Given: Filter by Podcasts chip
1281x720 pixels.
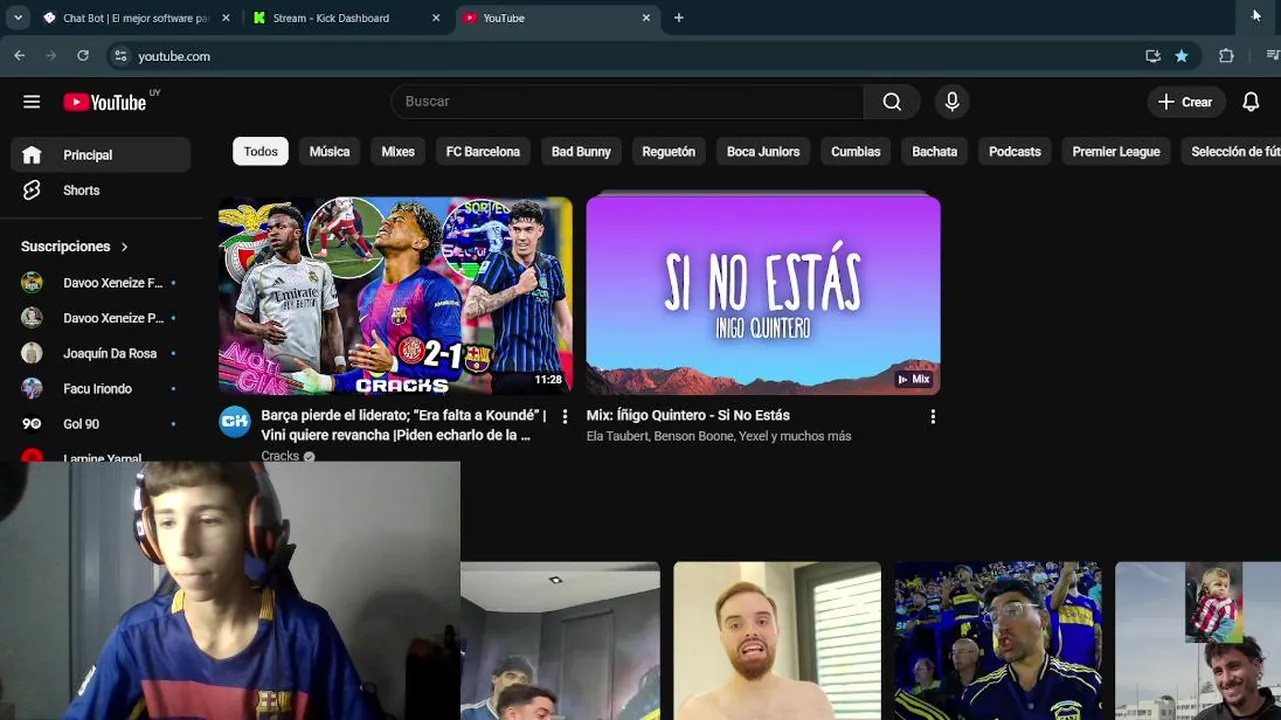Looking at the screenshot, I should click(x=1015, y=152).
